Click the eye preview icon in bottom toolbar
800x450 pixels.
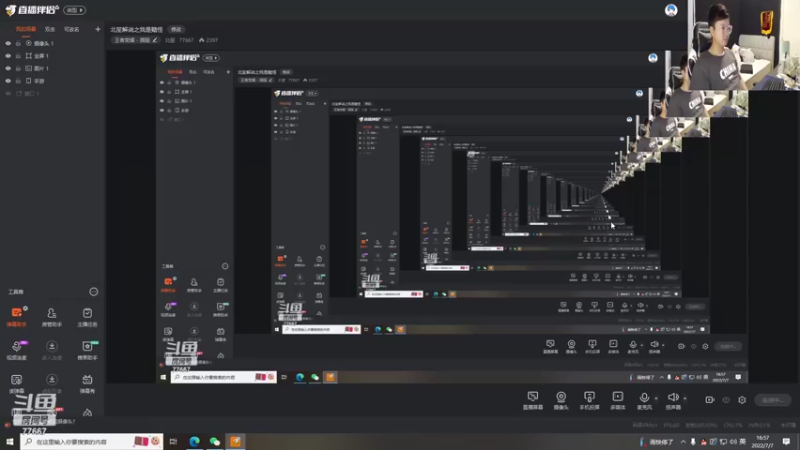pyautogui.click(x=726, y=400)
